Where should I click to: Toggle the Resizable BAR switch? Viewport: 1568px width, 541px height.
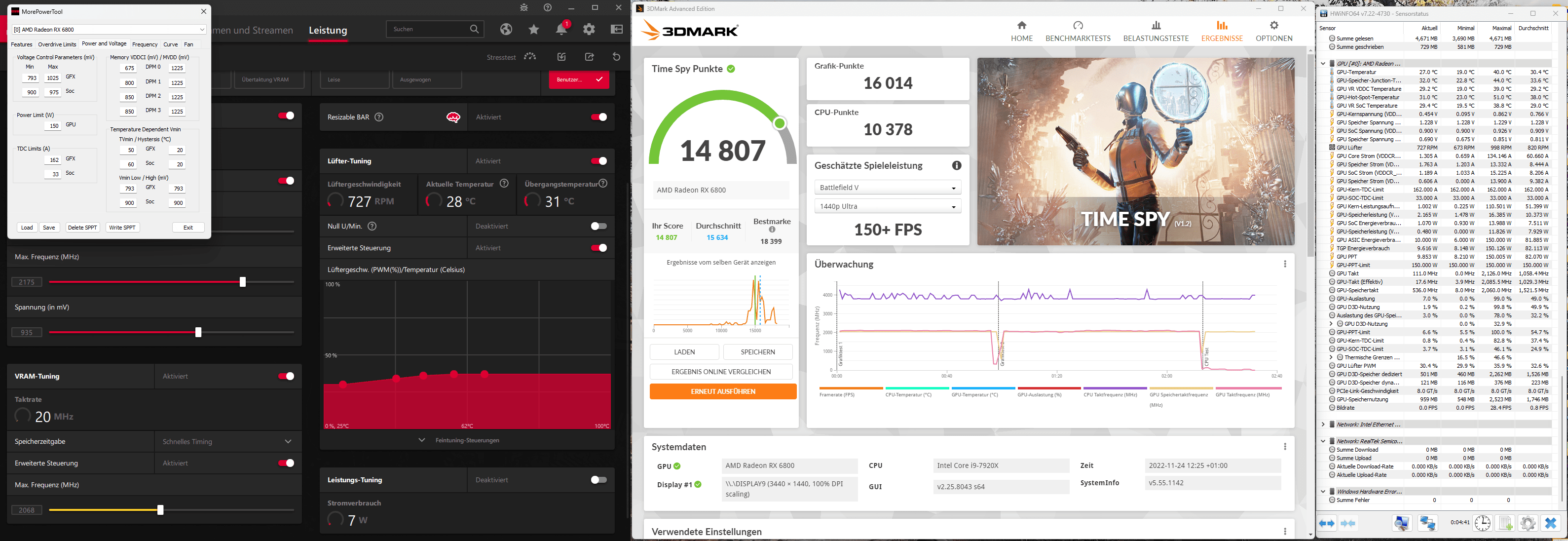[x=598, y=117]
